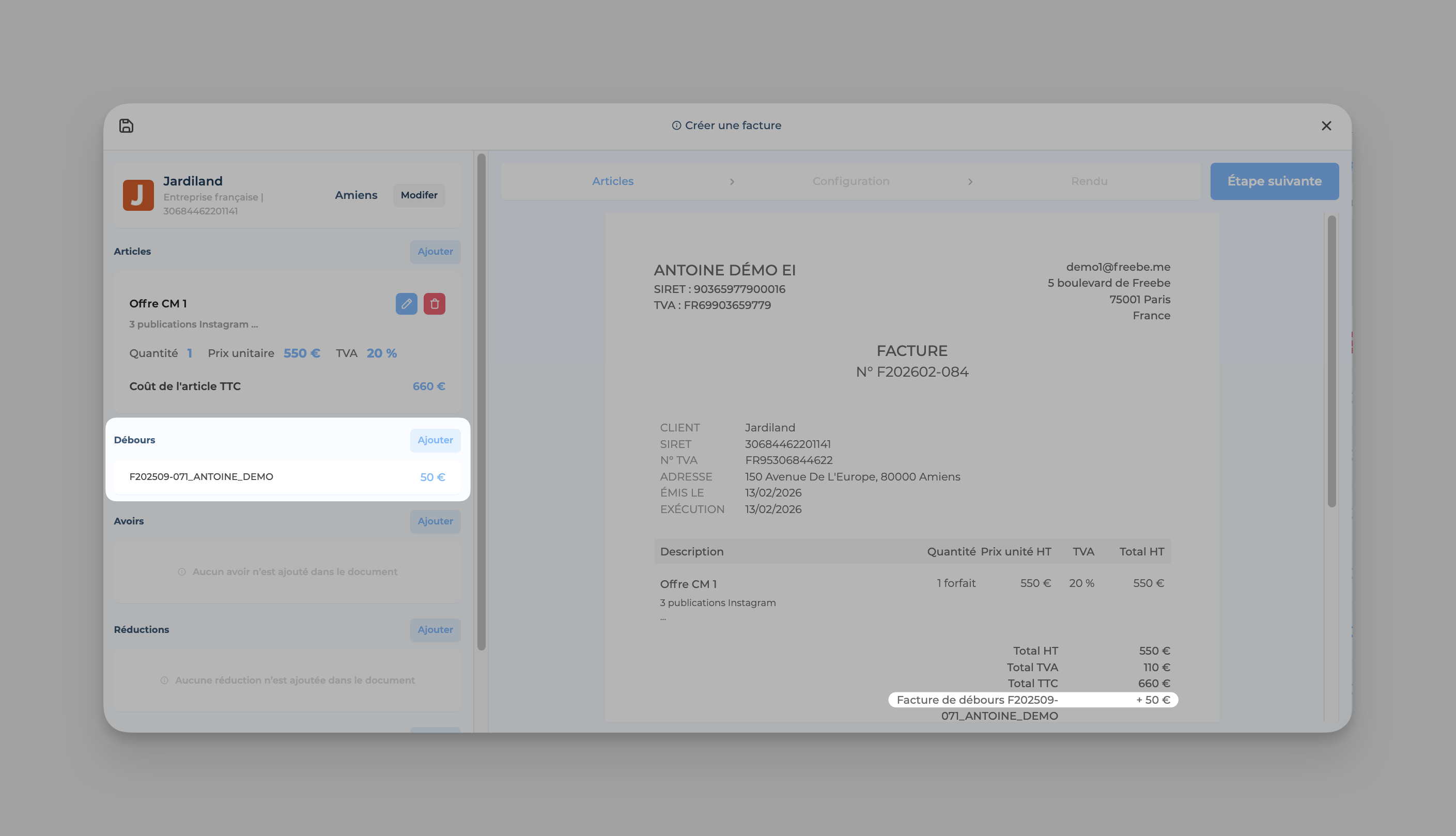Click the invoice preview scrollbar
Viewport: 1456px width, 836px height.
click(1331, 362)
